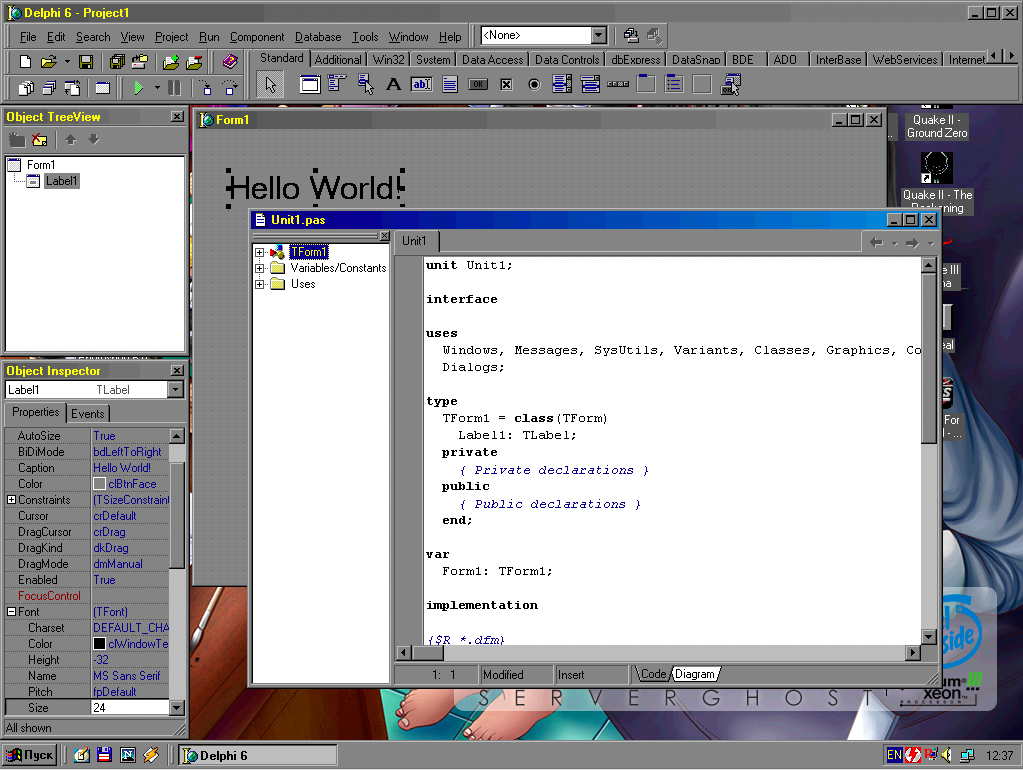Click the Save file toolbar icon
This screenshot has width=1023, height=770.
point(86,62)
